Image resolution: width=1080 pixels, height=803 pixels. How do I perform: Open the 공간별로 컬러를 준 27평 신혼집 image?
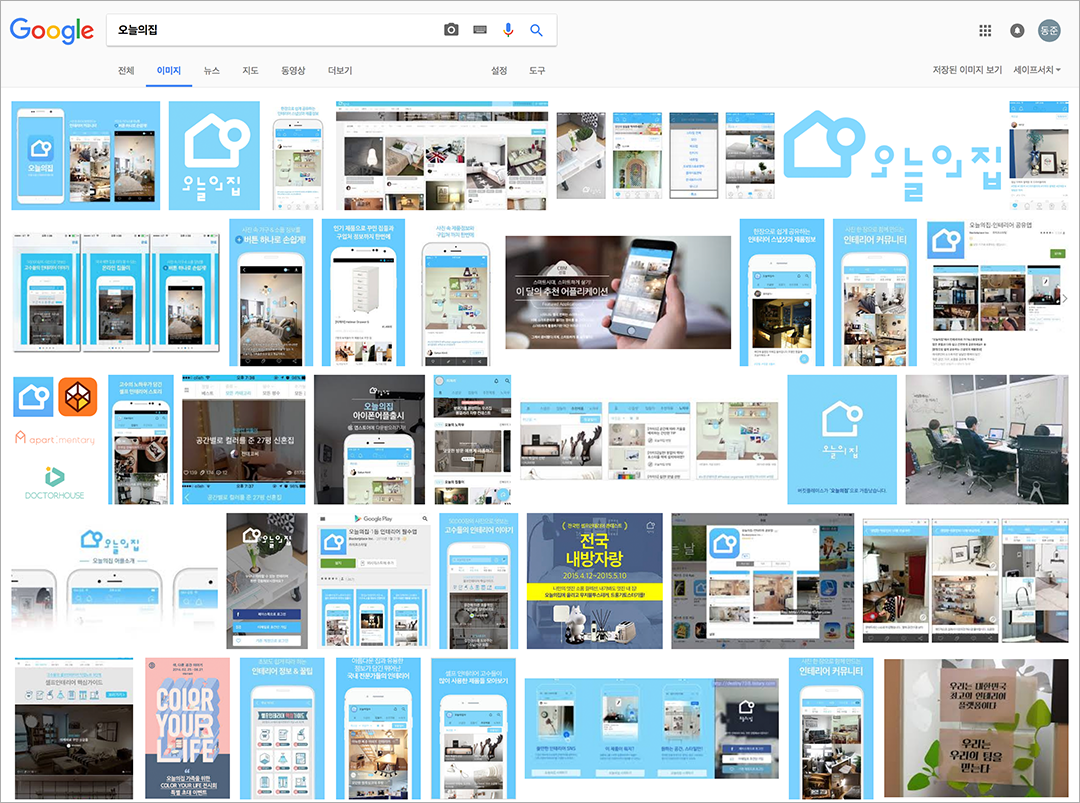click(x=244, y=439)
